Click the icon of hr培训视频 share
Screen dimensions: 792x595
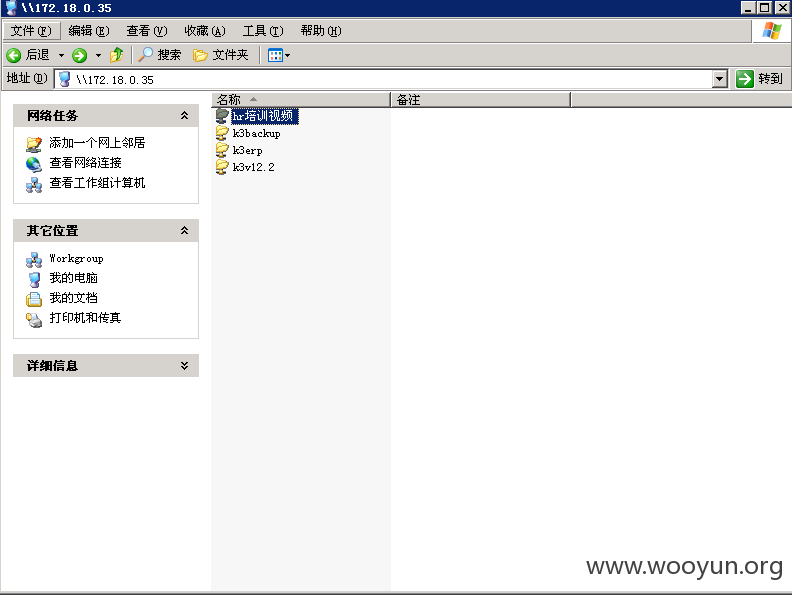coord(222,116)
